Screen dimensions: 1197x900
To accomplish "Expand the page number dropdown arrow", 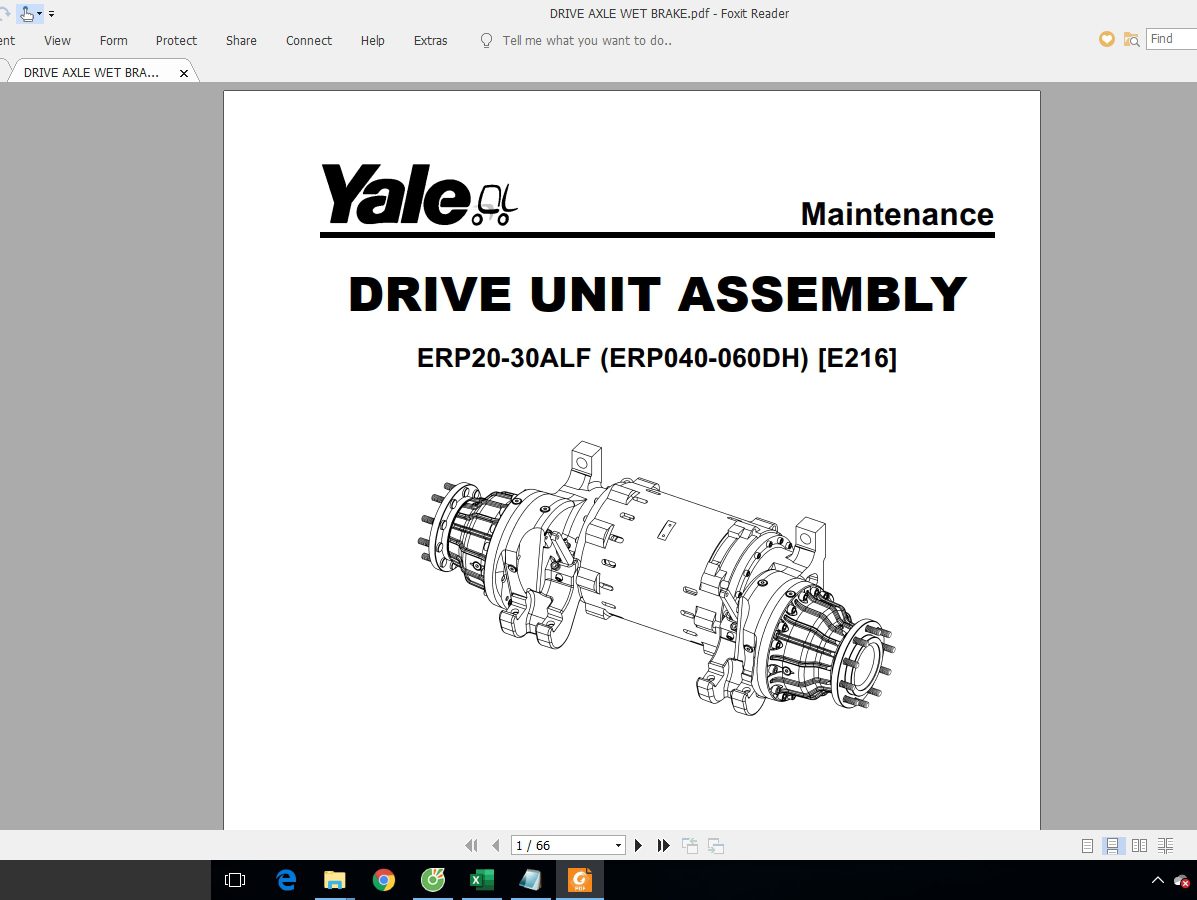I will (618, 846).
